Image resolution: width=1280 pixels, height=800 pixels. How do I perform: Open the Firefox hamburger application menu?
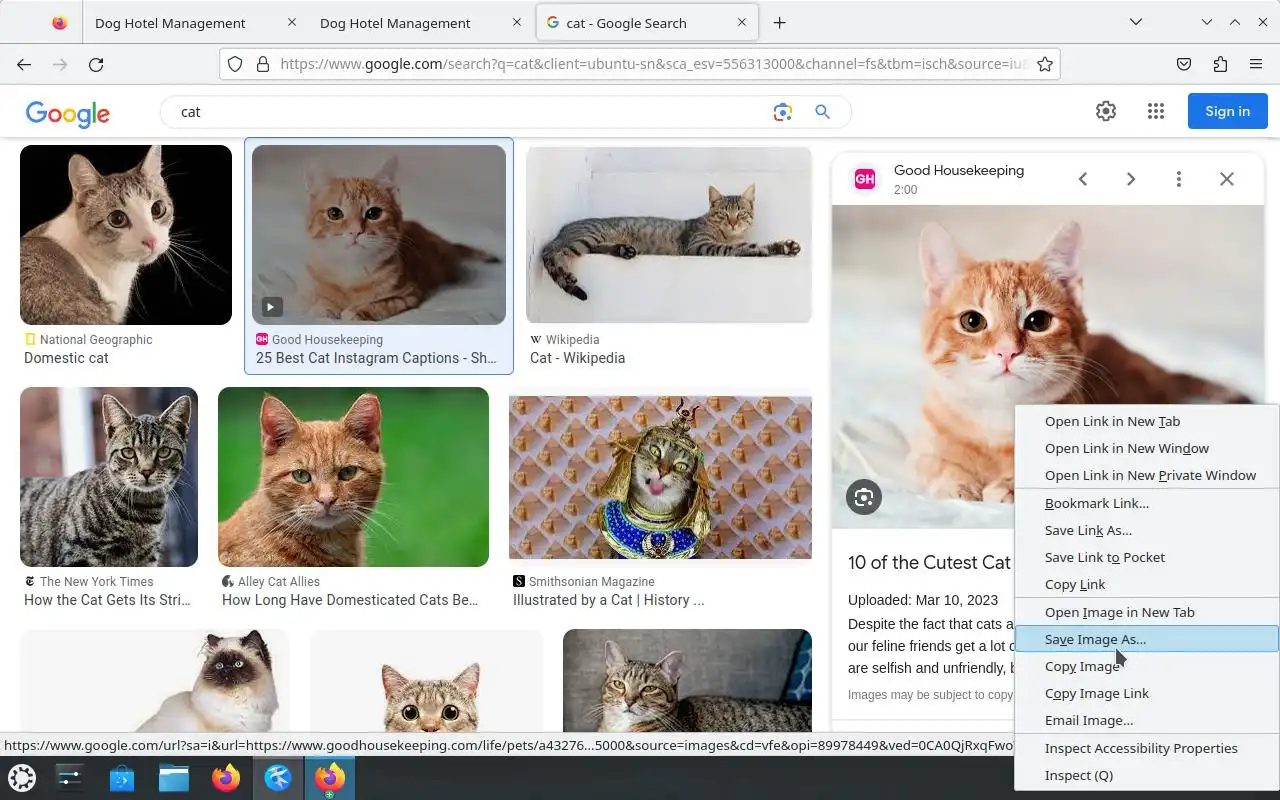[1256, 64]
